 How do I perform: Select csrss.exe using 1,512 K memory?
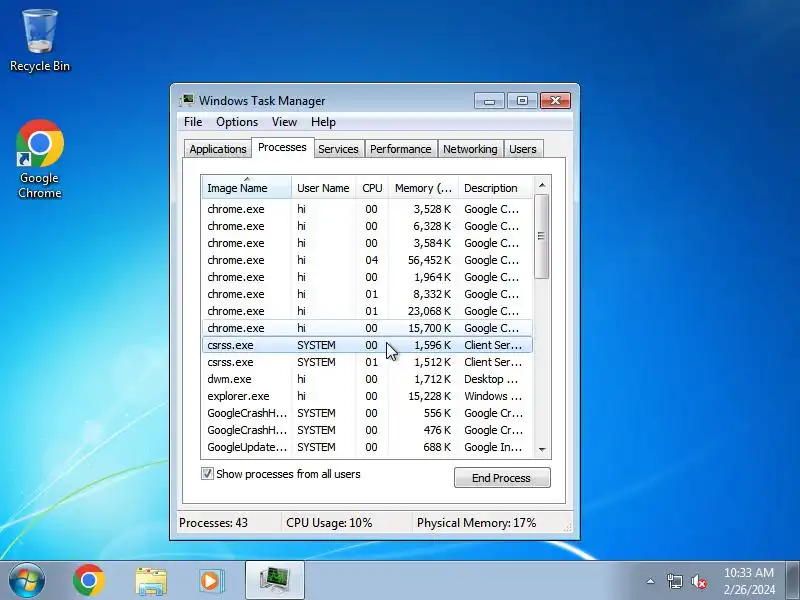coord(367,362)
